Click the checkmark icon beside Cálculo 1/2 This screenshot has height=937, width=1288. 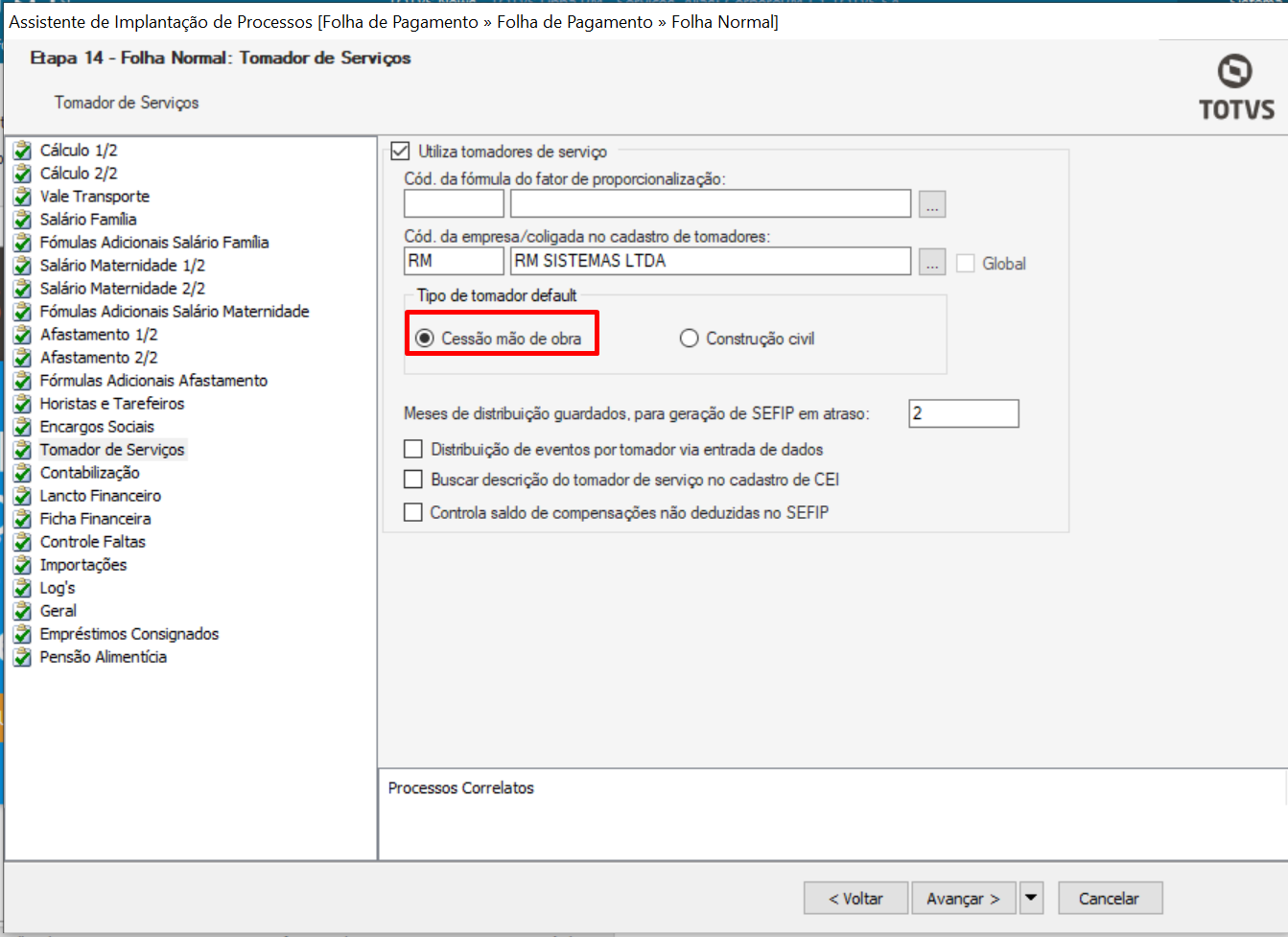pos(23,151)
